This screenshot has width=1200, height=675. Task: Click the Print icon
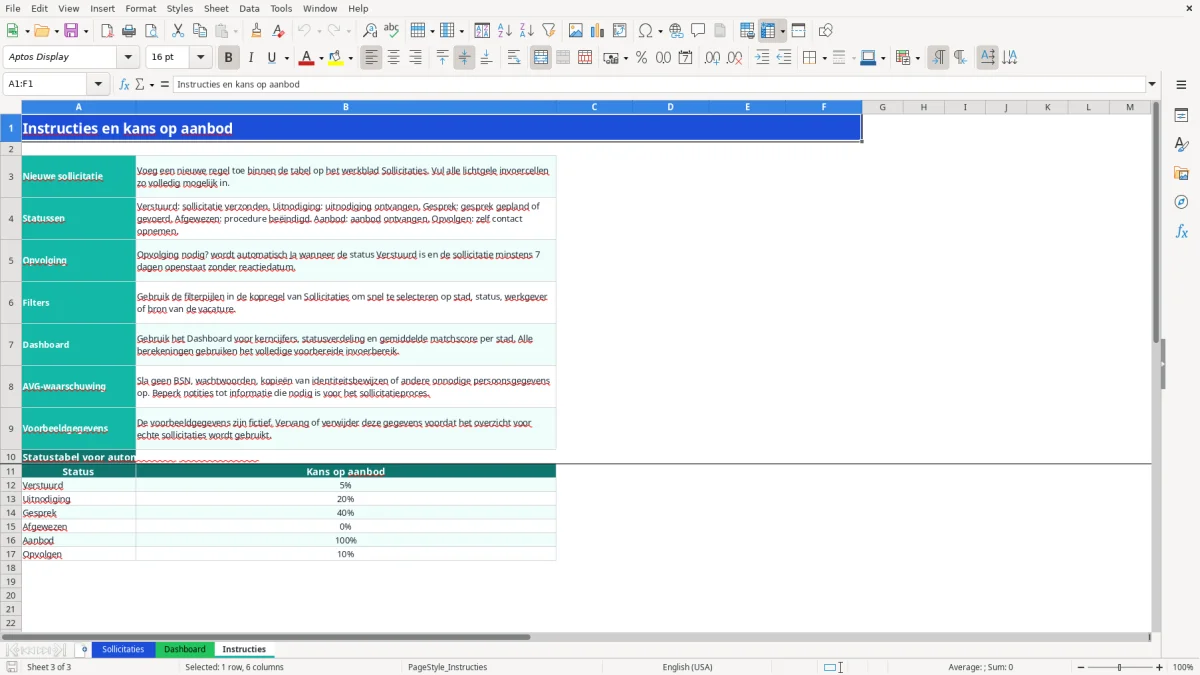[129, 31]
